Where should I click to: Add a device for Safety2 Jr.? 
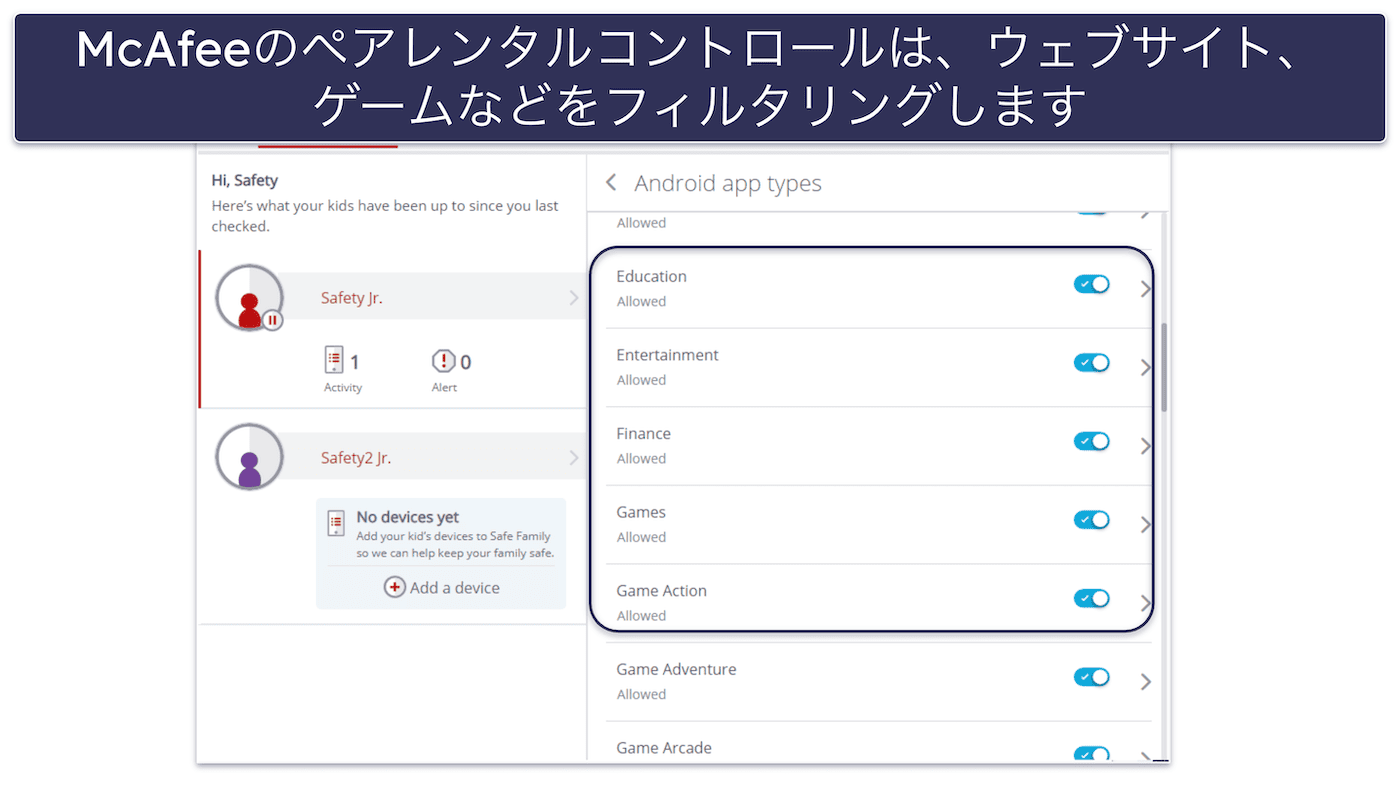[x=441, y=587]
